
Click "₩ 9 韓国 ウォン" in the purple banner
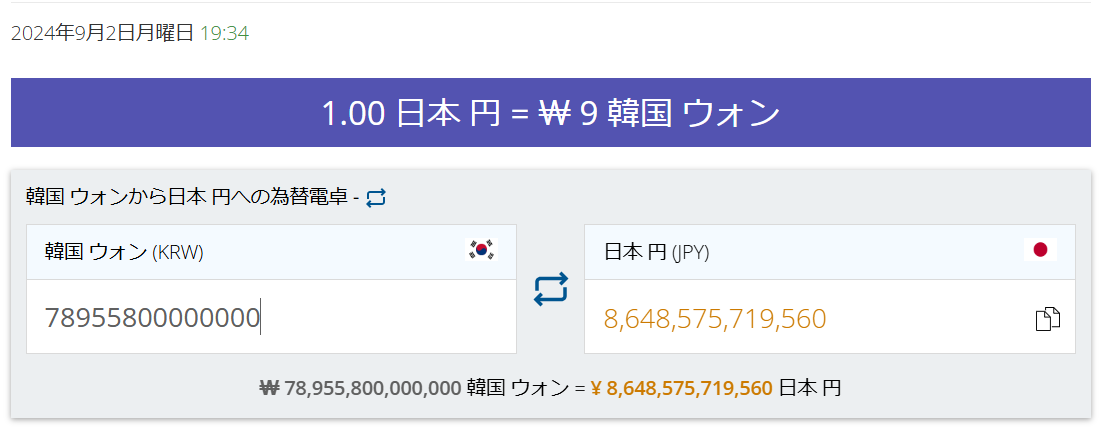click(658, 113)
